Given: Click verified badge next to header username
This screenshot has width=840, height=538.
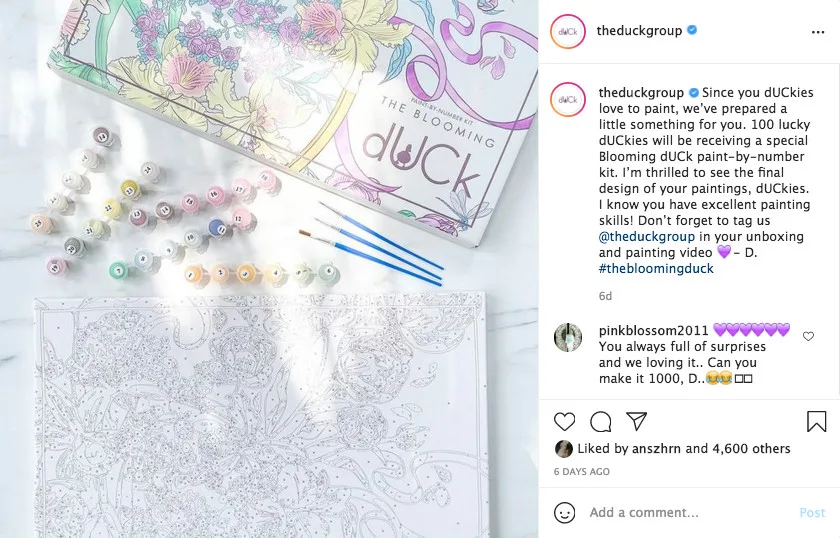Looking at the screenshot, I should point(692,30).
